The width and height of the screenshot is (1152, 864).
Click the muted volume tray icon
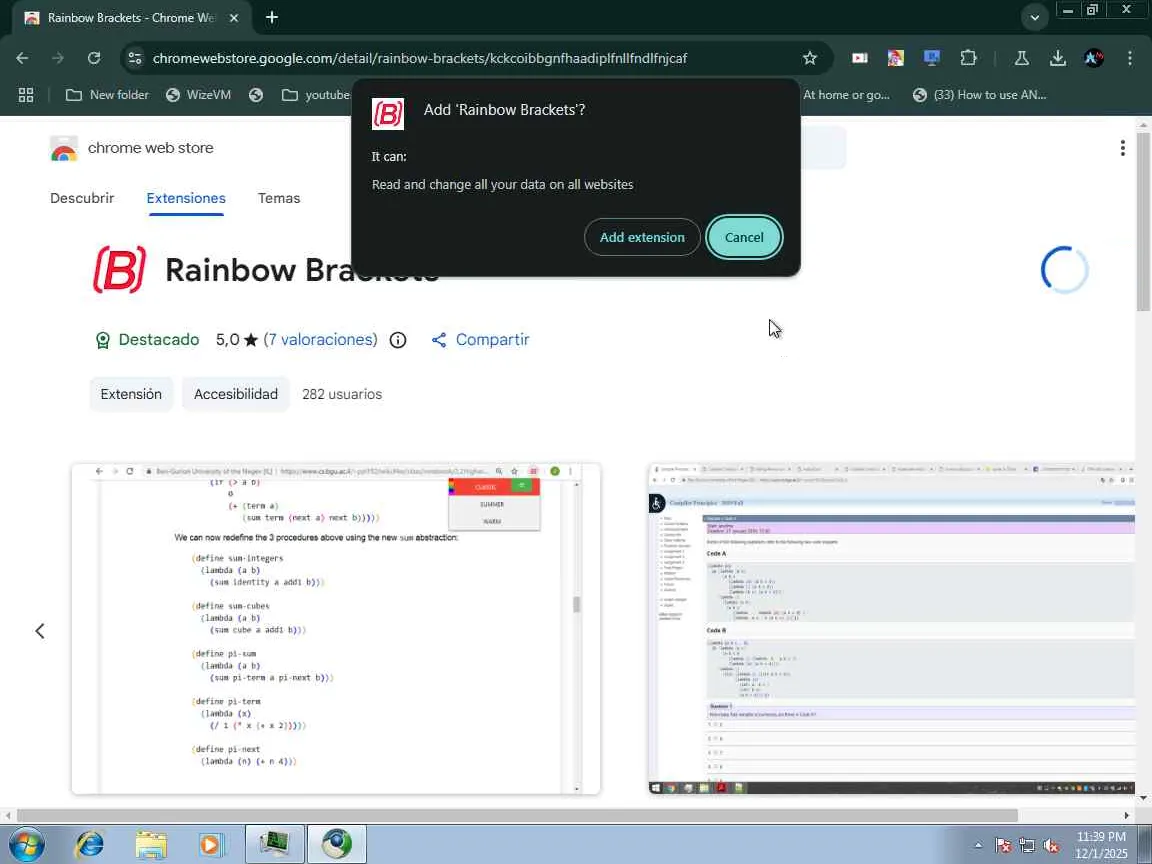[1051, 846]
